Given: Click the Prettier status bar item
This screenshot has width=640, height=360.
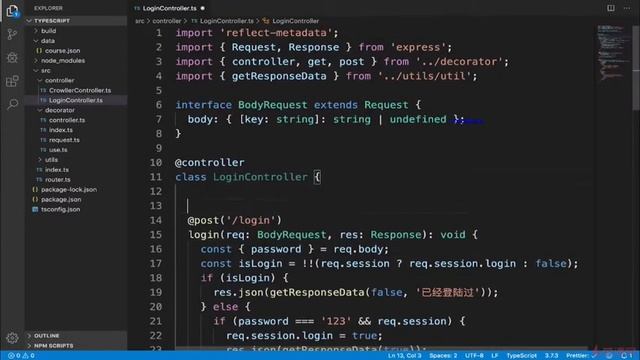Looking at the screenshot, I should point(581,356).
